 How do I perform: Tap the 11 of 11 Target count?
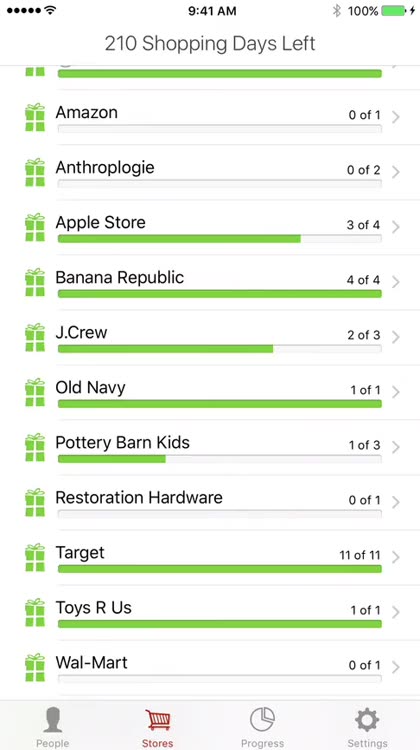pos(360,555)
